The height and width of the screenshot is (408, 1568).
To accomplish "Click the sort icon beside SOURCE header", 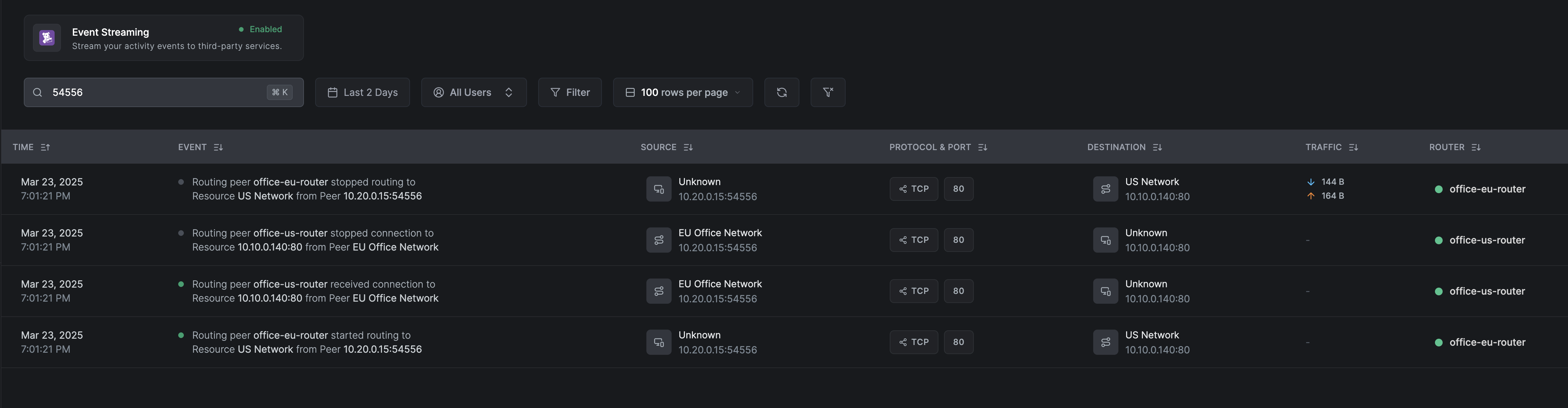I will click(x=688, y=147).
